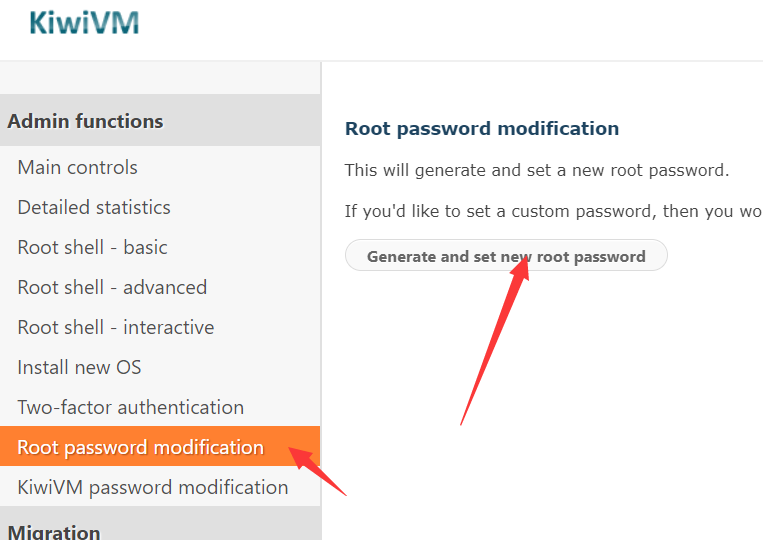
Task: Launch Root shell - interactive
Action: [x=116, y=327]
